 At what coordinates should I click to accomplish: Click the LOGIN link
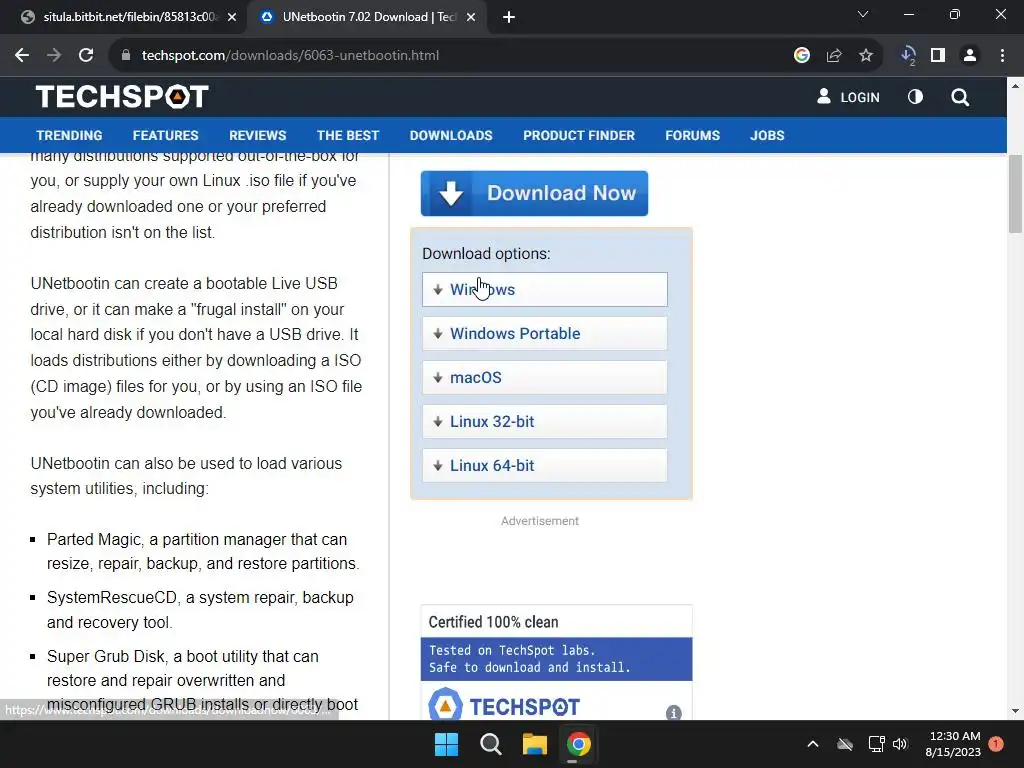[848, 97]
